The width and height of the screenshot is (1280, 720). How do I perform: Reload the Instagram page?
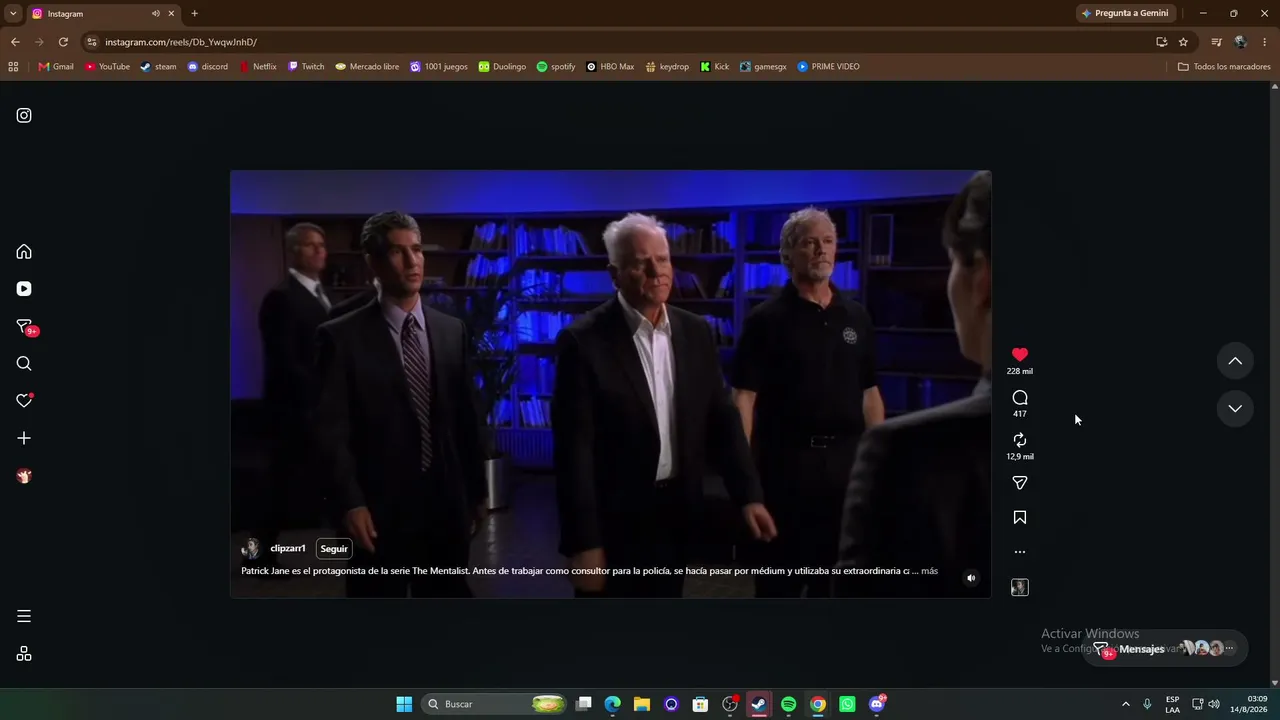tap(63, 42)
